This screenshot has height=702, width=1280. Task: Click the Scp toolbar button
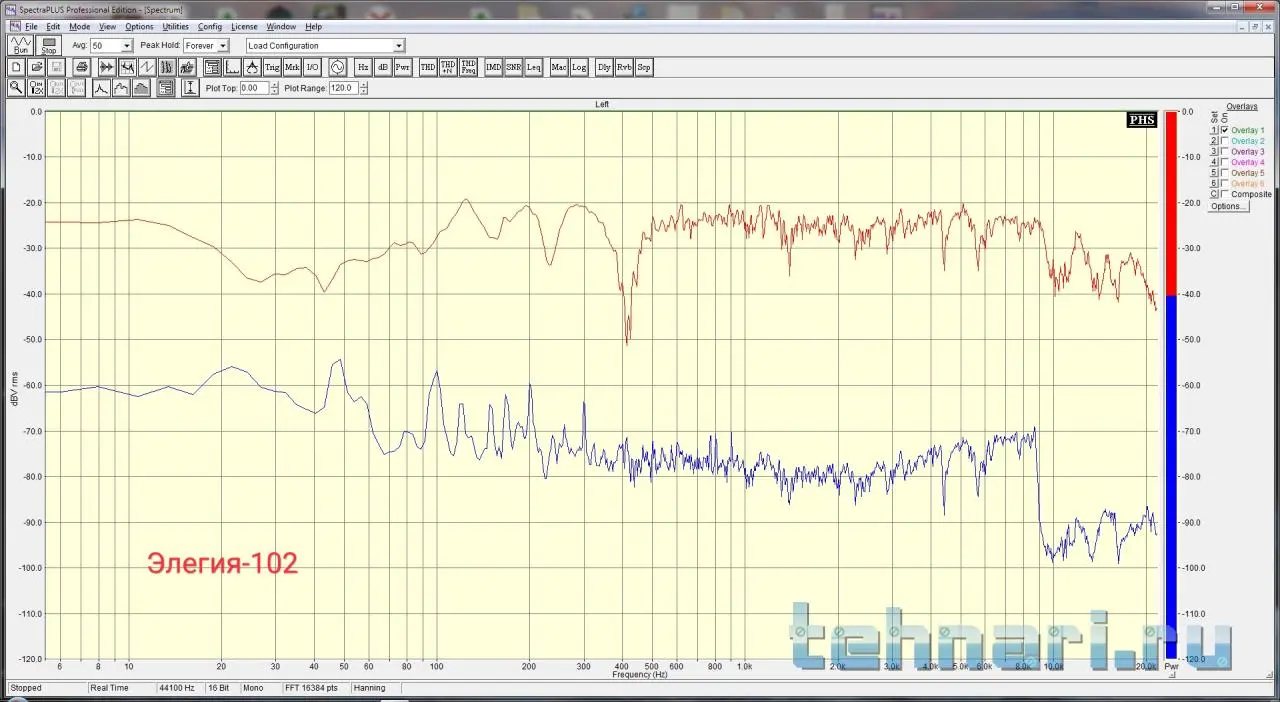pos(644,67)
